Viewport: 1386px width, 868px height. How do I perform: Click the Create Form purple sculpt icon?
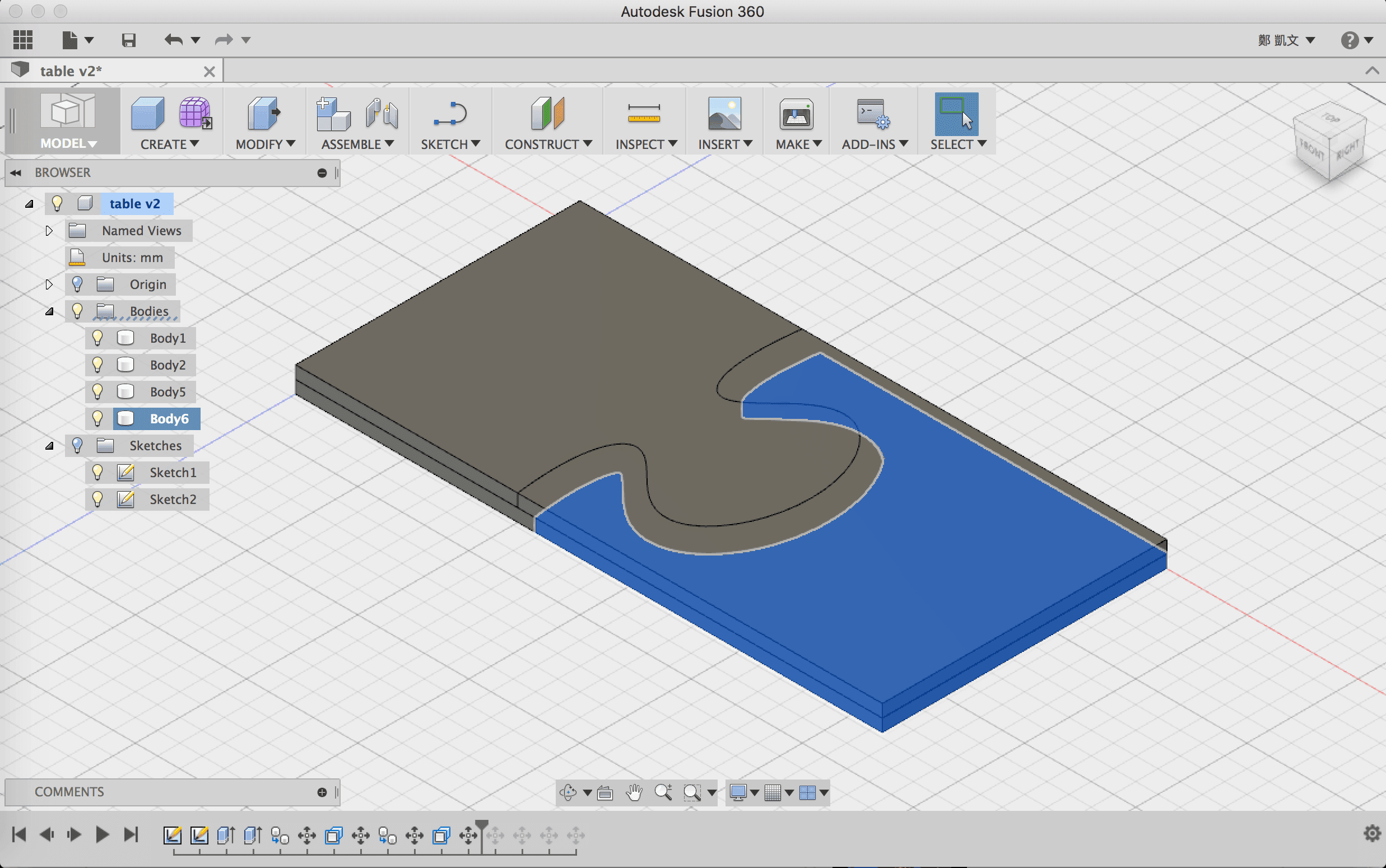pyautogui.click(x=195, y=113)
